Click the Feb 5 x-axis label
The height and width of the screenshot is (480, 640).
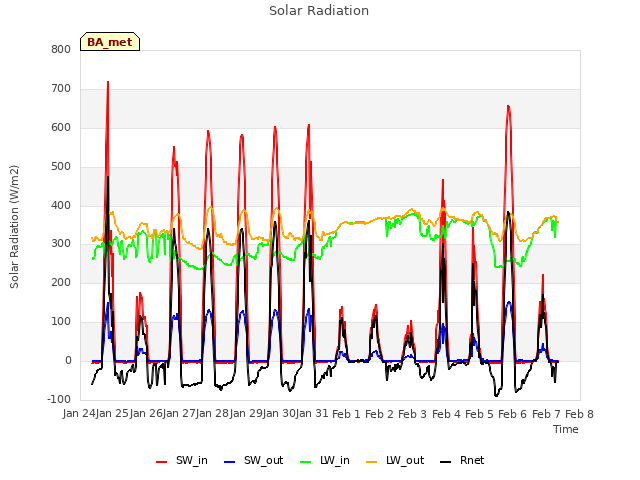coord(479,414)
